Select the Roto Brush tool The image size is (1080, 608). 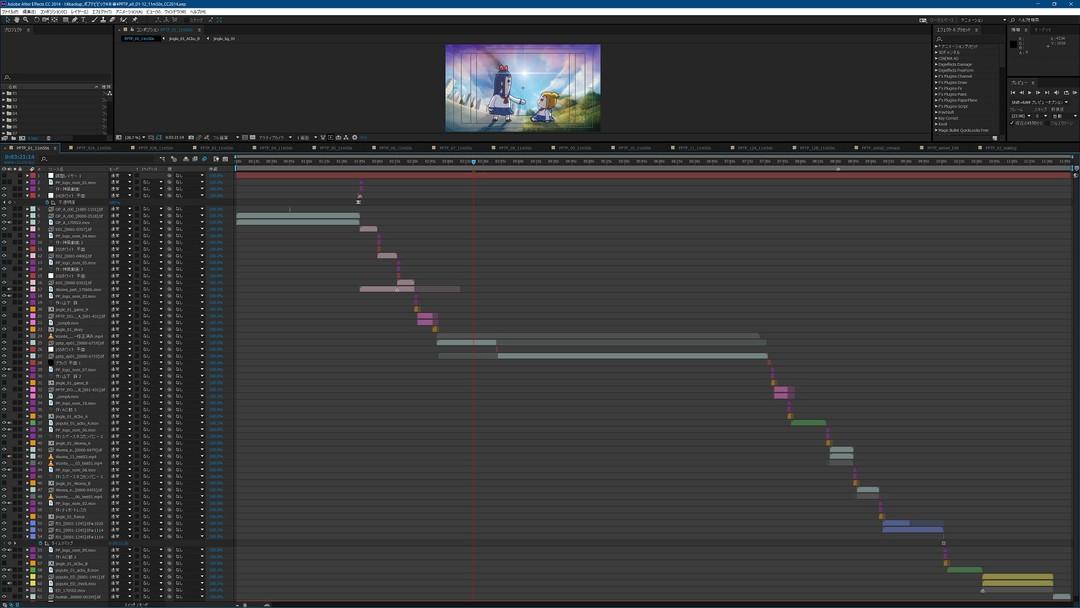[123, 20]
